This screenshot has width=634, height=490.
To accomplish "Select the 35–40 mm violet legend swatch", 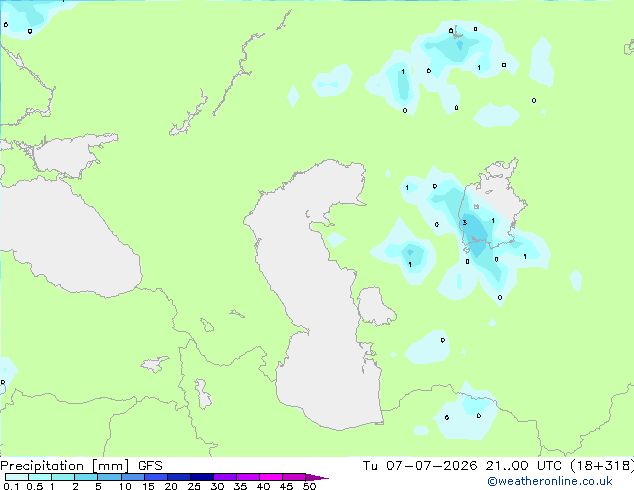I will [247, 477].
